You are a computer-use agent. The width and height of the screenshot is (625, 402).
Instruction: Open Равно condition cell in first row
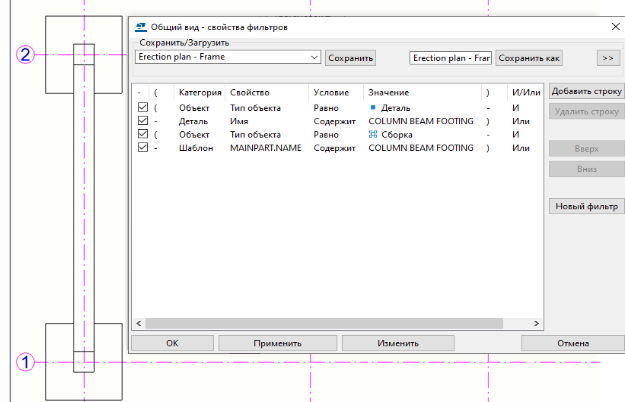coord(326,106)
